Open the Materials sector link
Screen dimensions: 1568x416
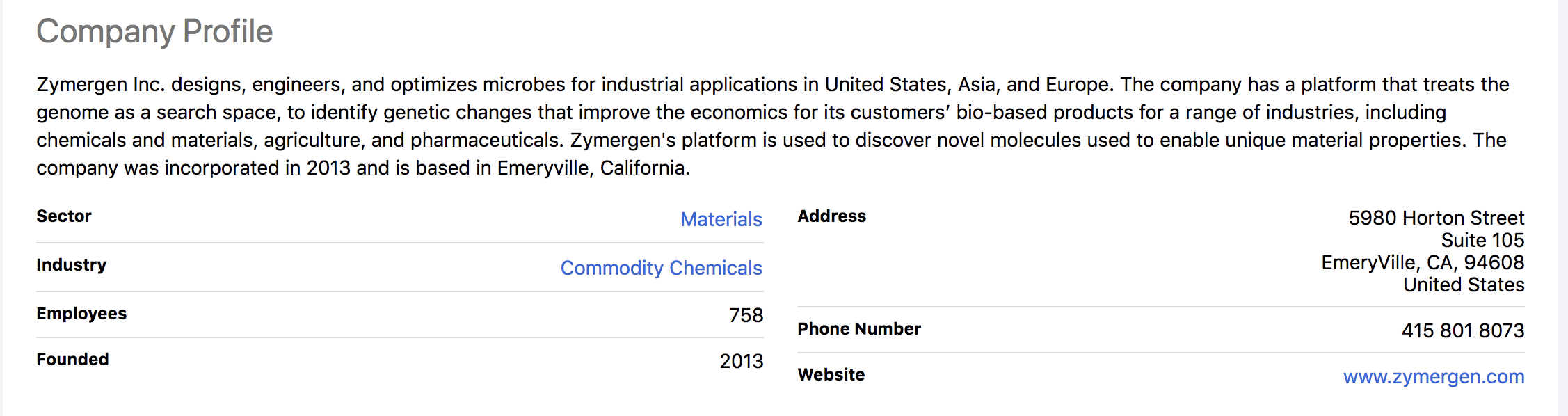pyautogui.click(x=721, y=219)
